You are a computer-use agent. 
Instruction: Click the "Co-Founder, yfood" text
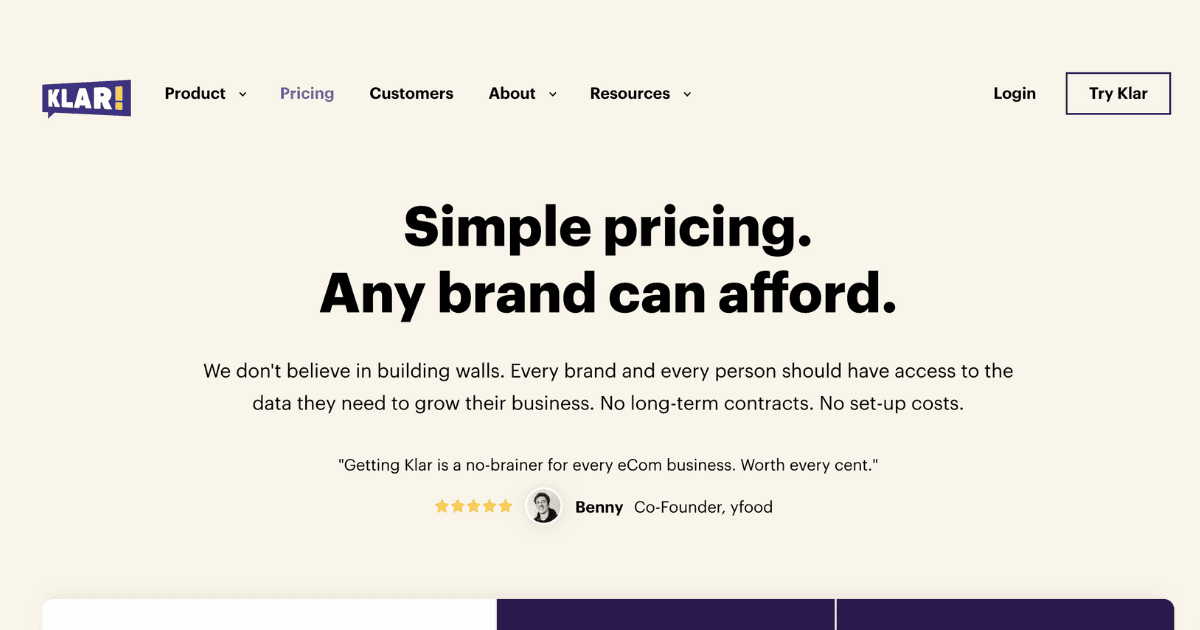(703, 507)
